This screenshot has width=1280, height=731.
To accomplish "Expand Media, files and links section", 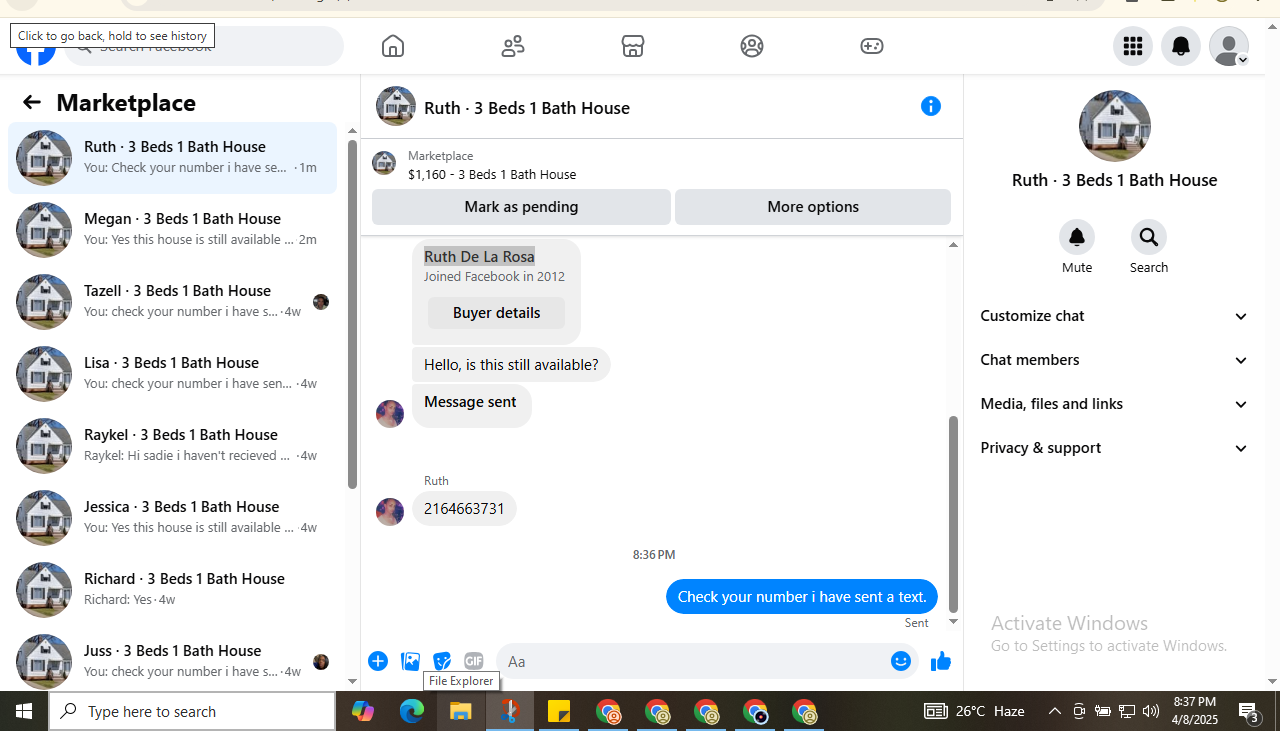I will click(x=1115, y=404).
